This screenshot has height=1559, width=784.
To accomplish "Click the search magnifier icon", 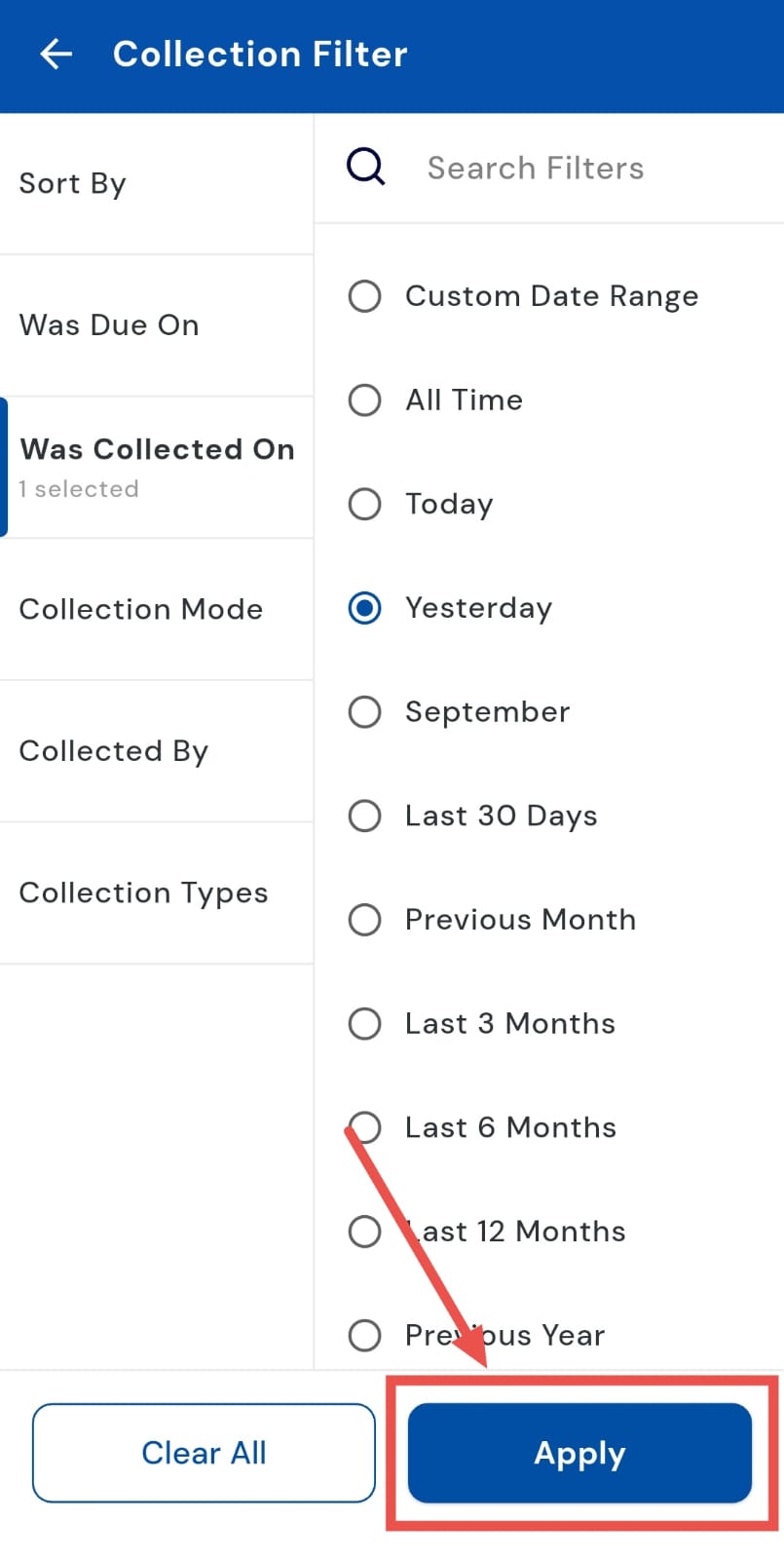I will 366,168.
